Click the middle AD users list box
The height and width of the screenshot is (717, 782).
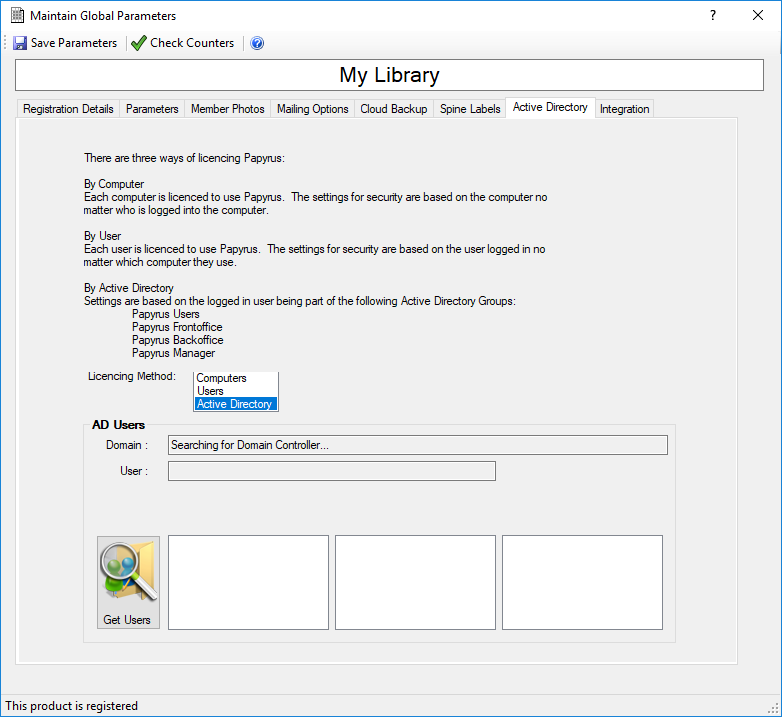[415, 582]
